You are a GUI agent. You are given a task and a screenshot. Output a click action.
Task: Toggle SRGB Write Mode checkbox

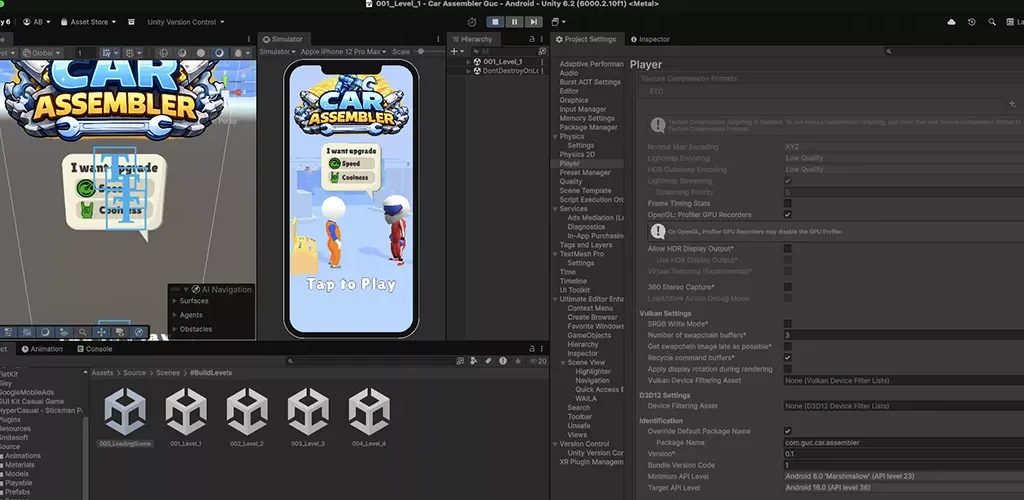788,324
